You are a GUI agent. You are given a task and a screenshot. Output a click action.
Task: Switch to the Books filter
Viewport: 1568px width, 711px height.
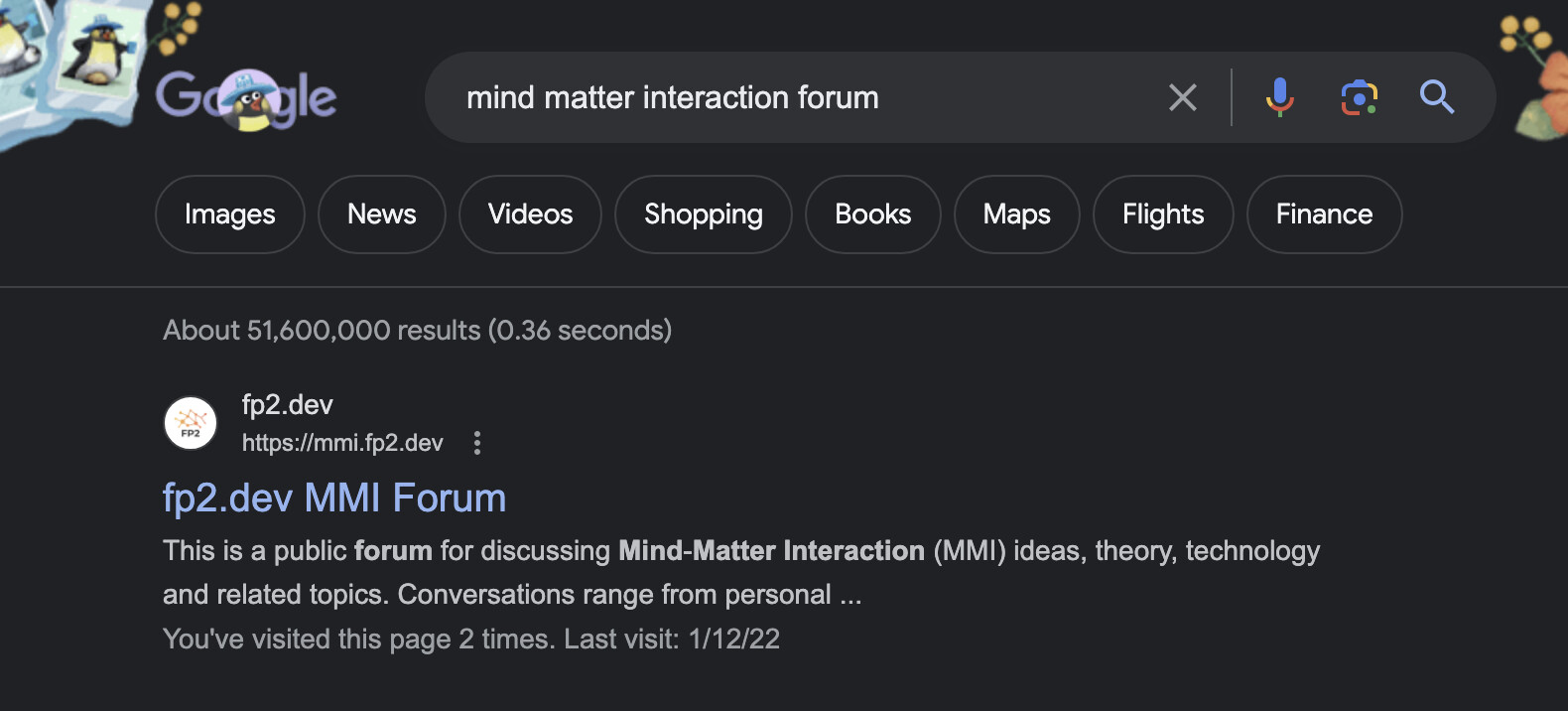[x=873, y=214]
